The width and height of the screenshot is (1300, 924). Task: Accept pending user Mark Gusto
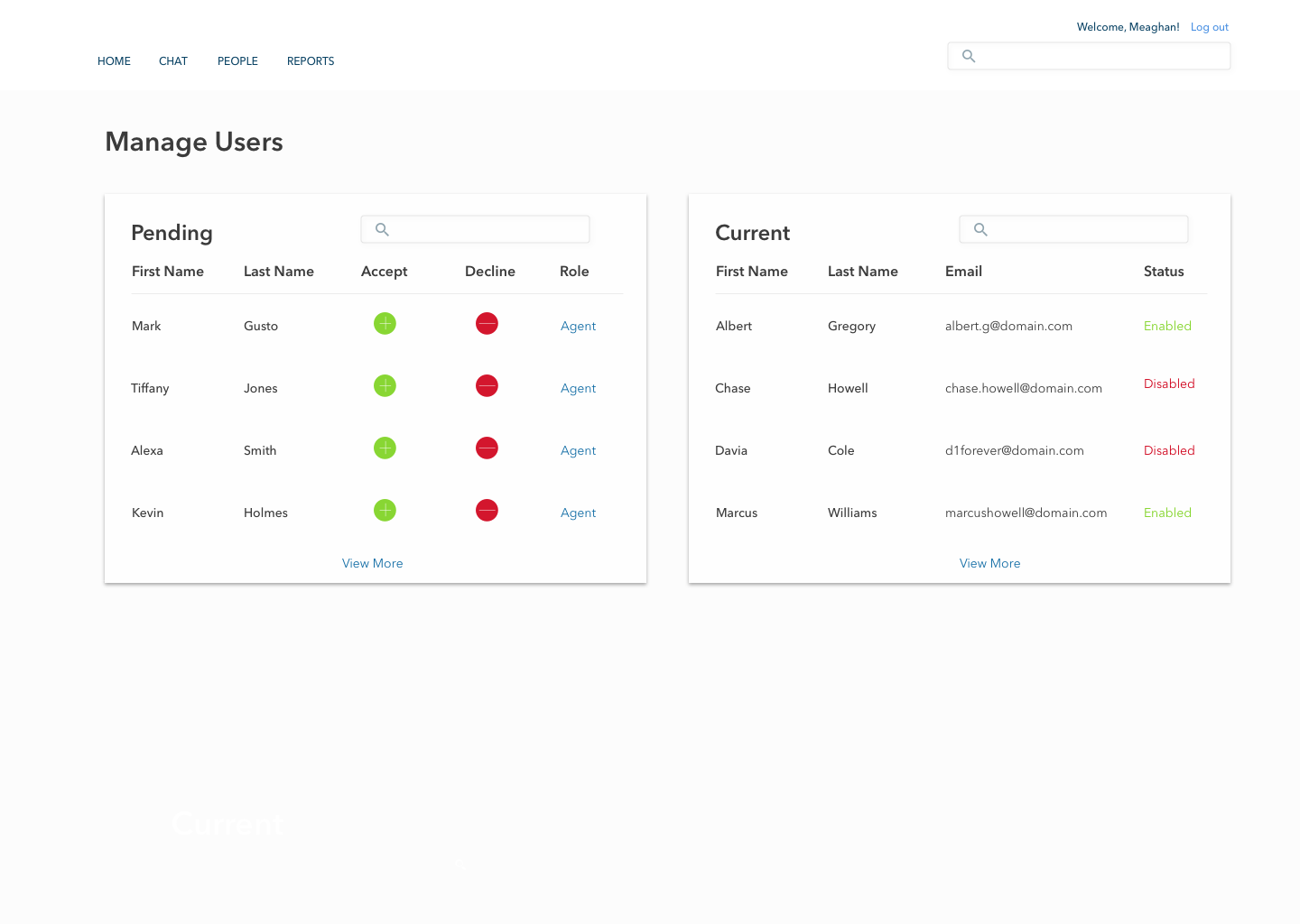pos(385,323)
